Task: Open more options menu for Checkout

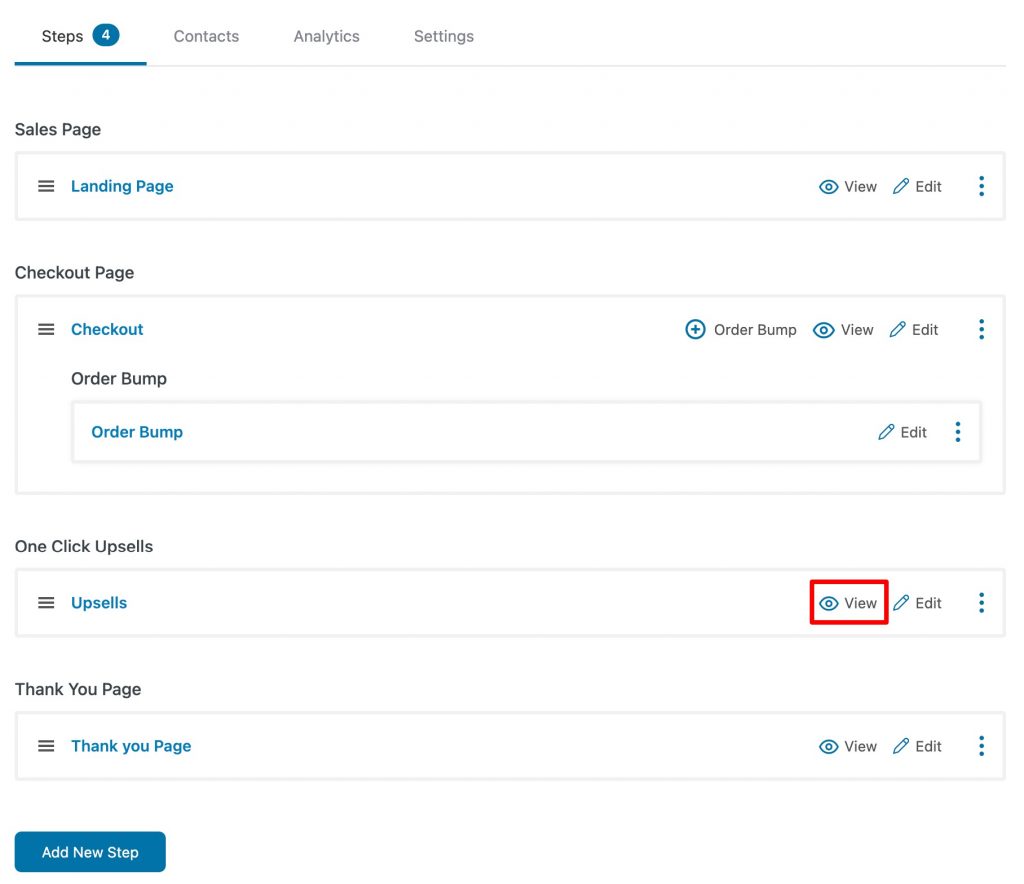Action: (x=981, y=330)
